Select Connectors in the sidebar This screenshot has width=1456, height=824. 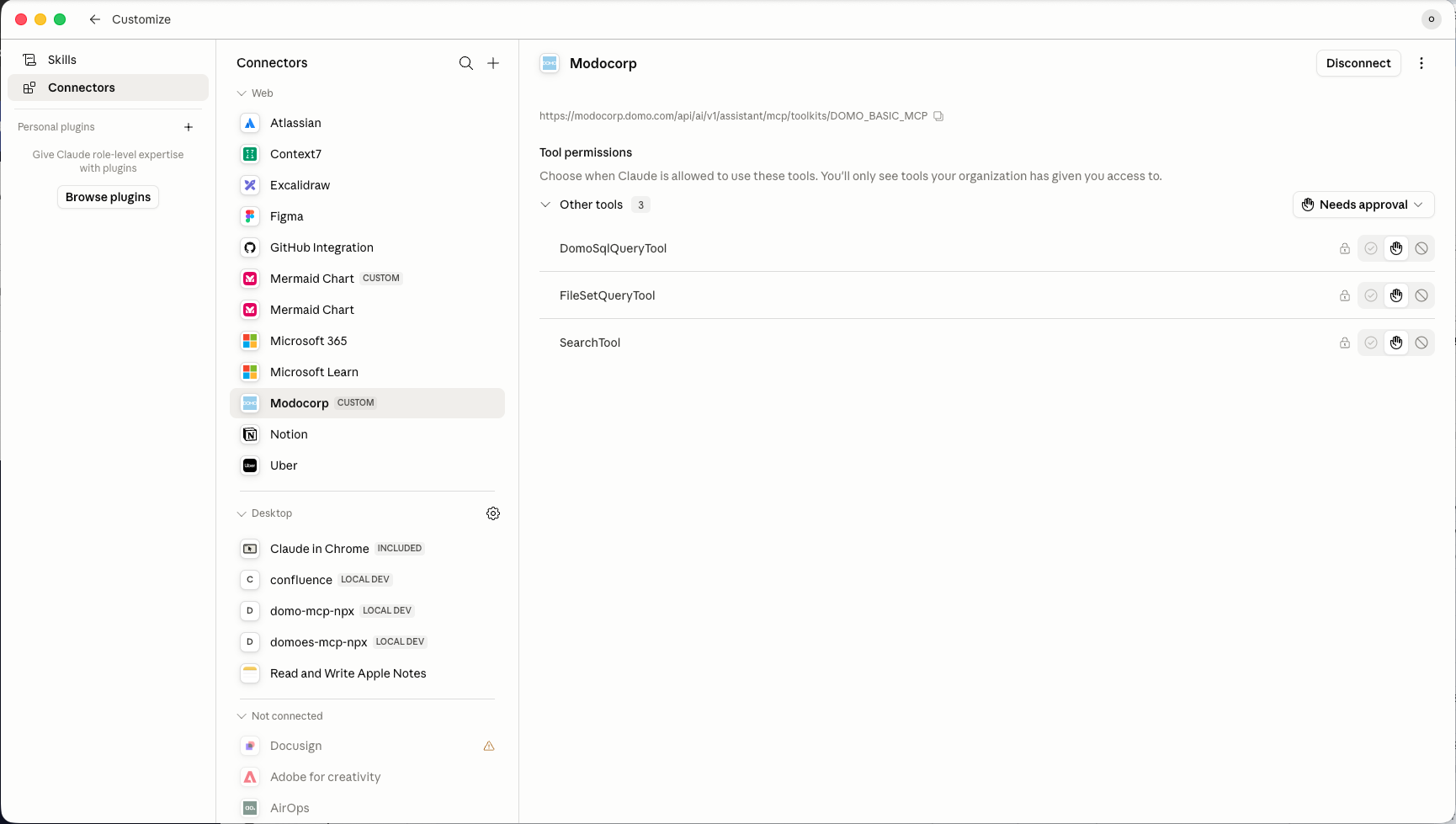tap(108, 88)
